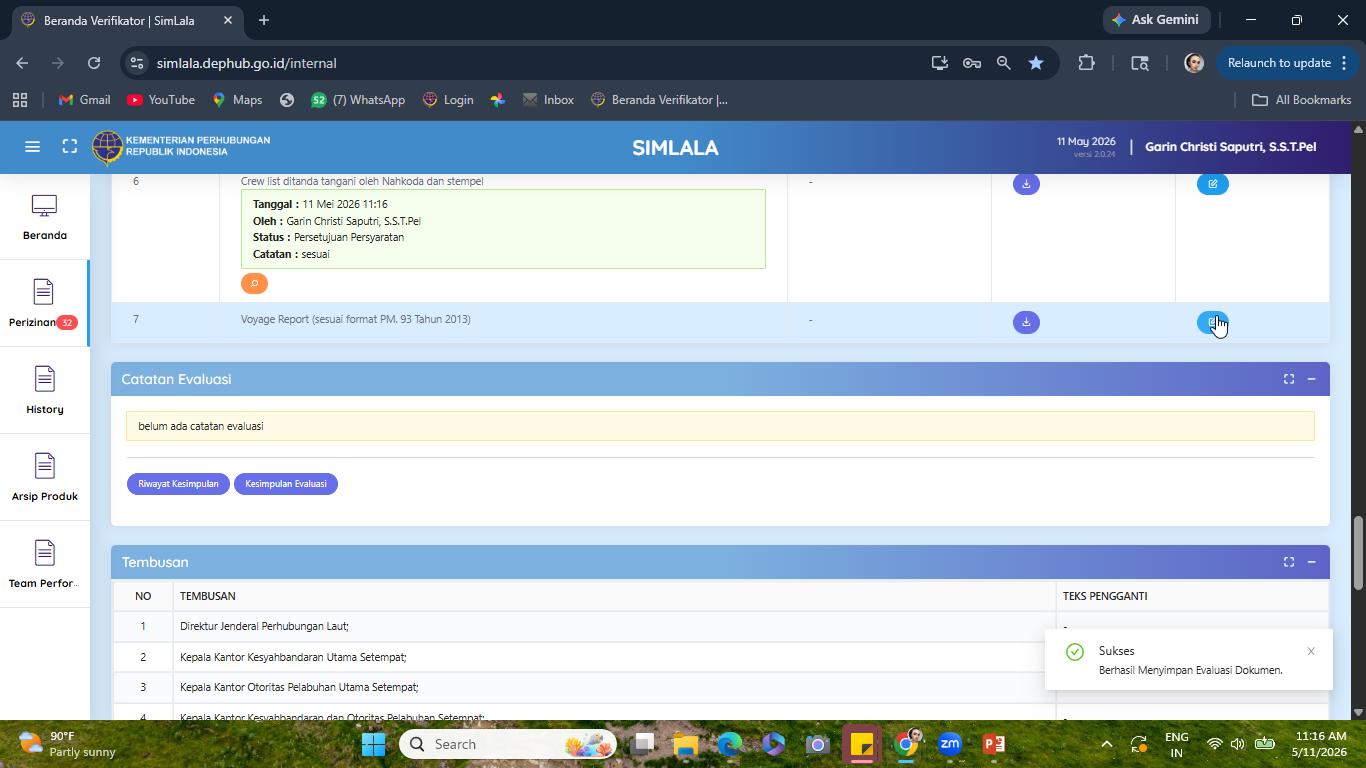Open the Windows Start menu

374,744
